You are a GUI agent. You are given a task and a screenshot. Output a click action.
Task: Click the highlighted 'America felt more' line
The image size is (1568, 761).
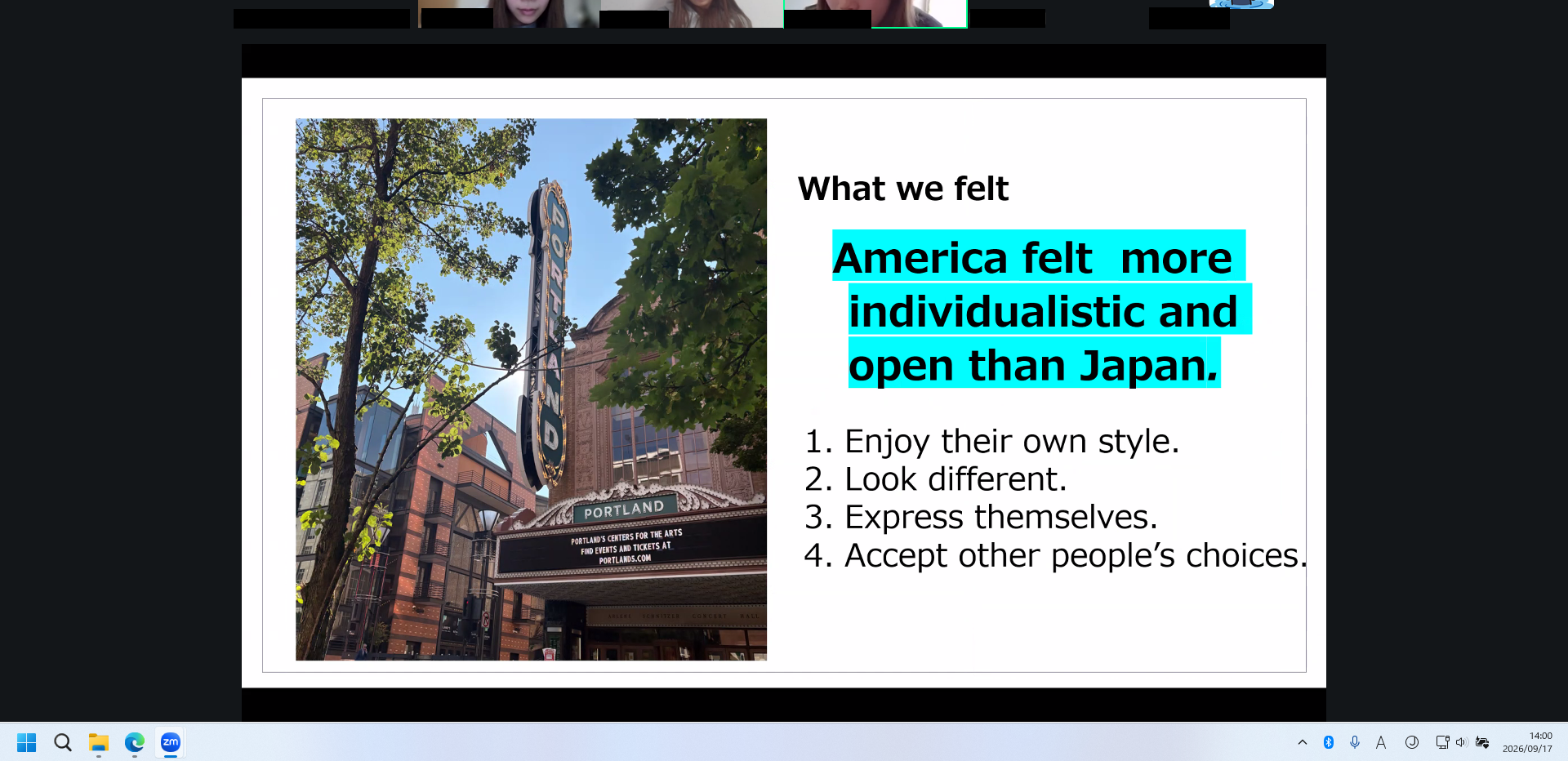pos(1039,256)
